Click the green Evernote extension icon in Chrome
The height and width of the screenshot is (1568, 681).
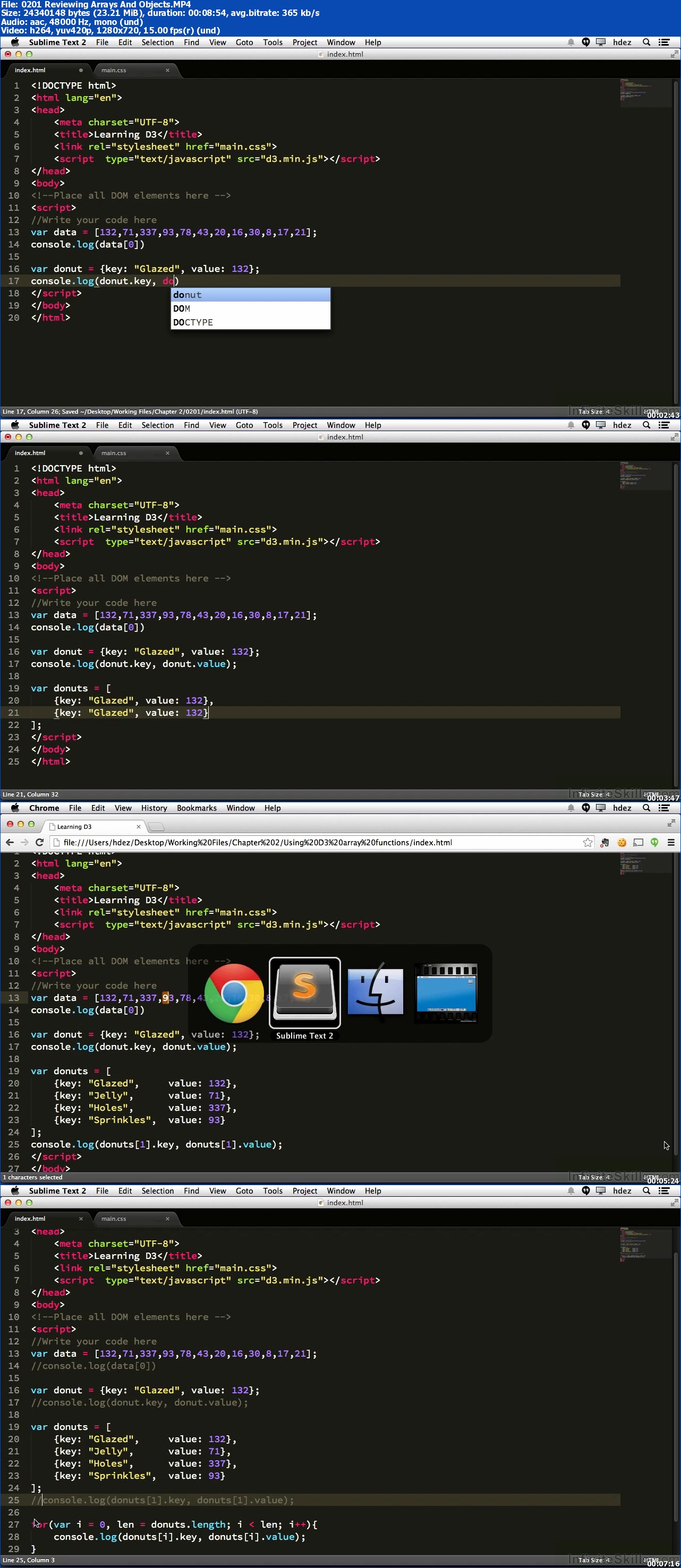click(x=654, y=843)
